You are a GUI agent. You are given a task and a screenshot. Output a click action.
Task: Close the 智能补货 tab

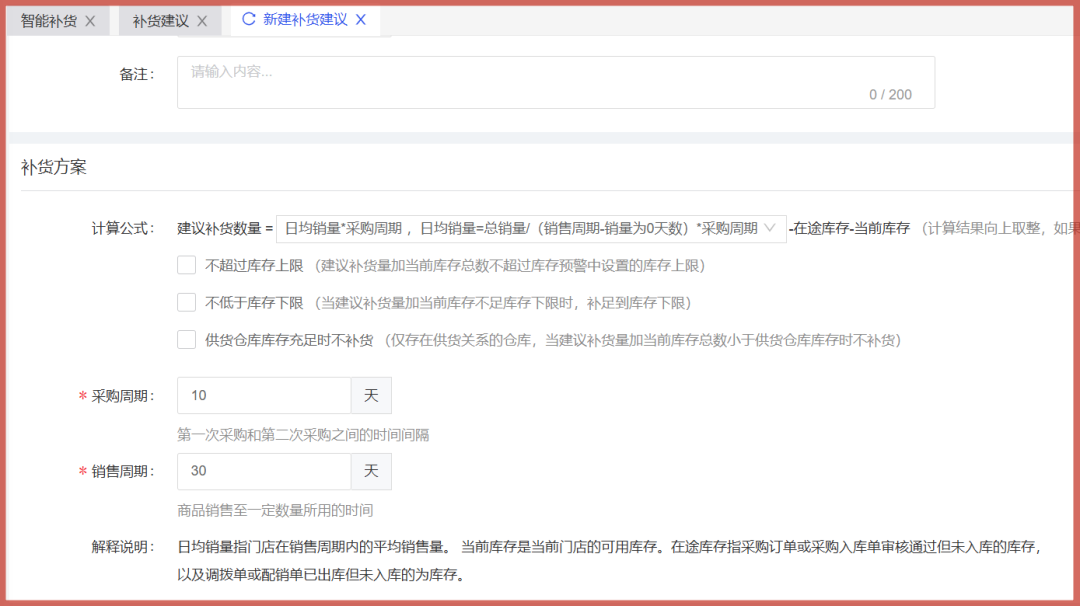tap(90, 21)
